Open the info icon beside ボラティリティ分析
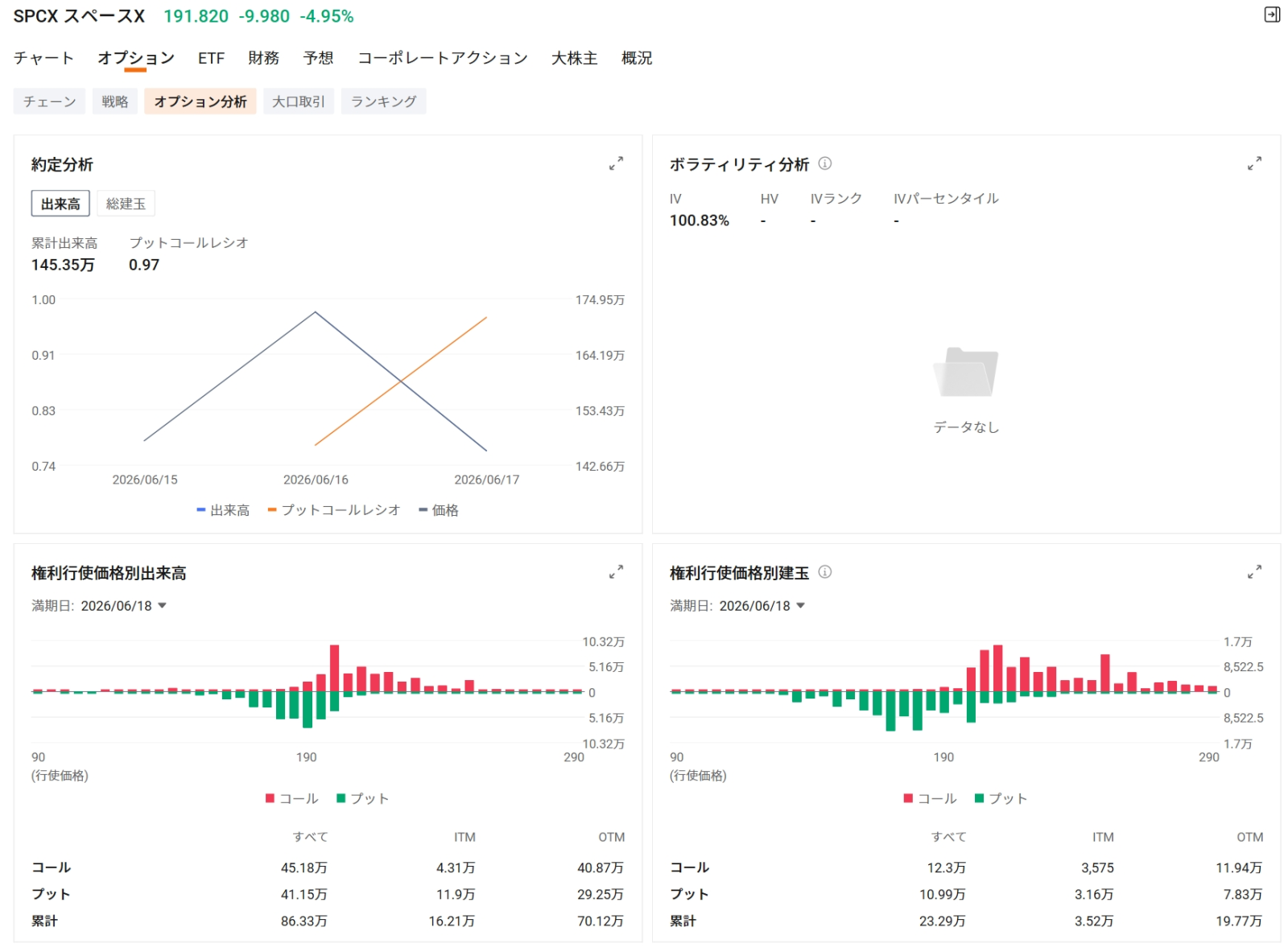Image resolution: width=1288 pixels, height=948 pixels. click(x=825, y=163)
